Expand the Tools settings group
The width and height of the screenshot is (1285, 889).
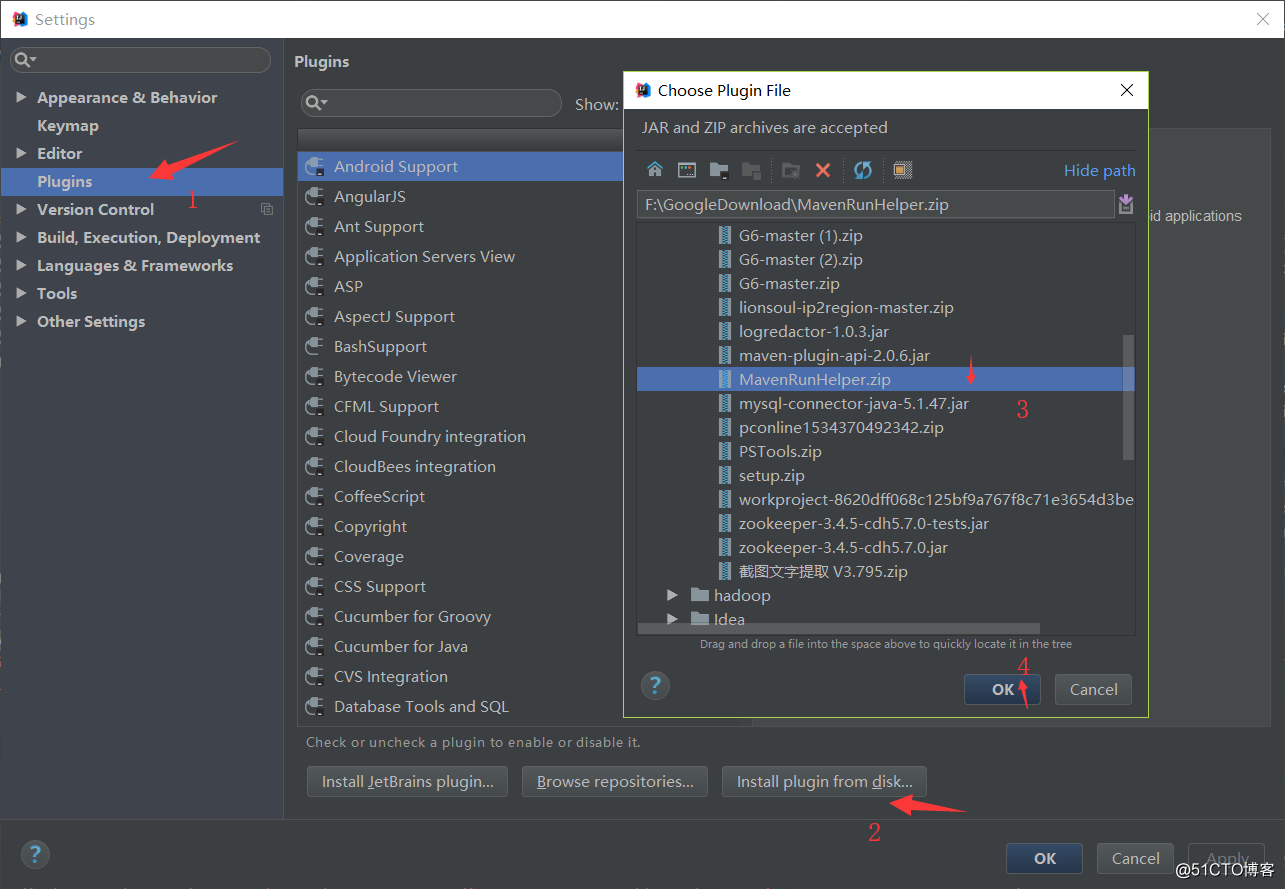tap(21, 293)
